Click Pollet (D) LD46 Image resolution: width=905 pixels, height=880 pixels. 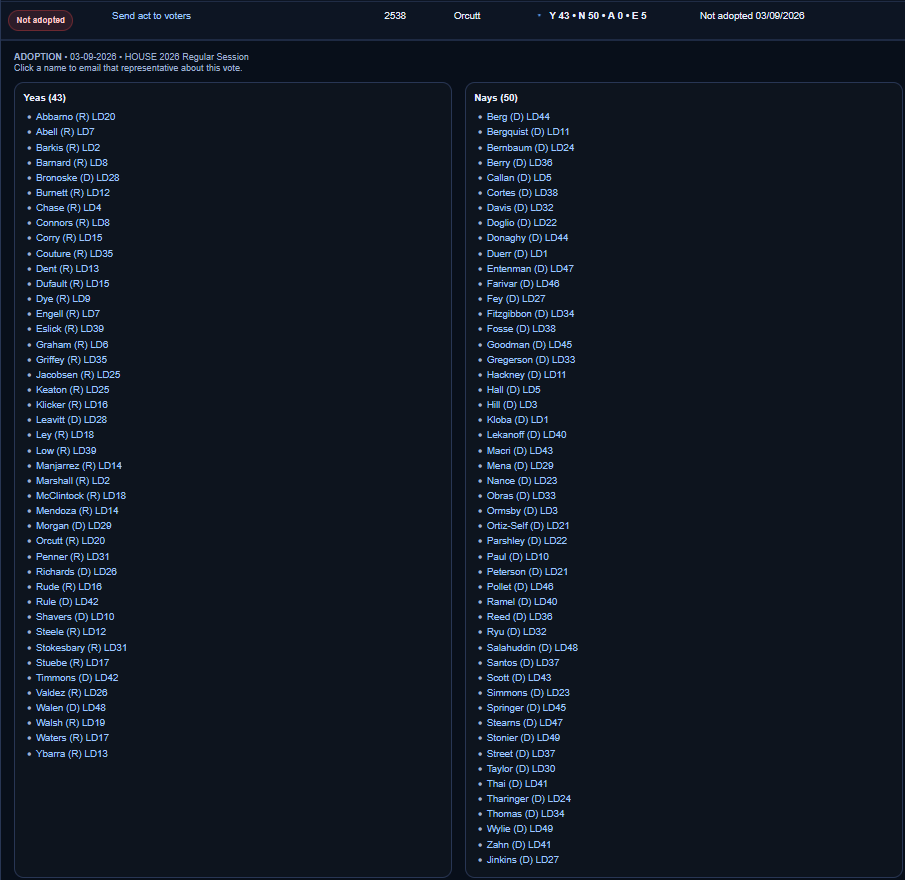click(520, 587)
